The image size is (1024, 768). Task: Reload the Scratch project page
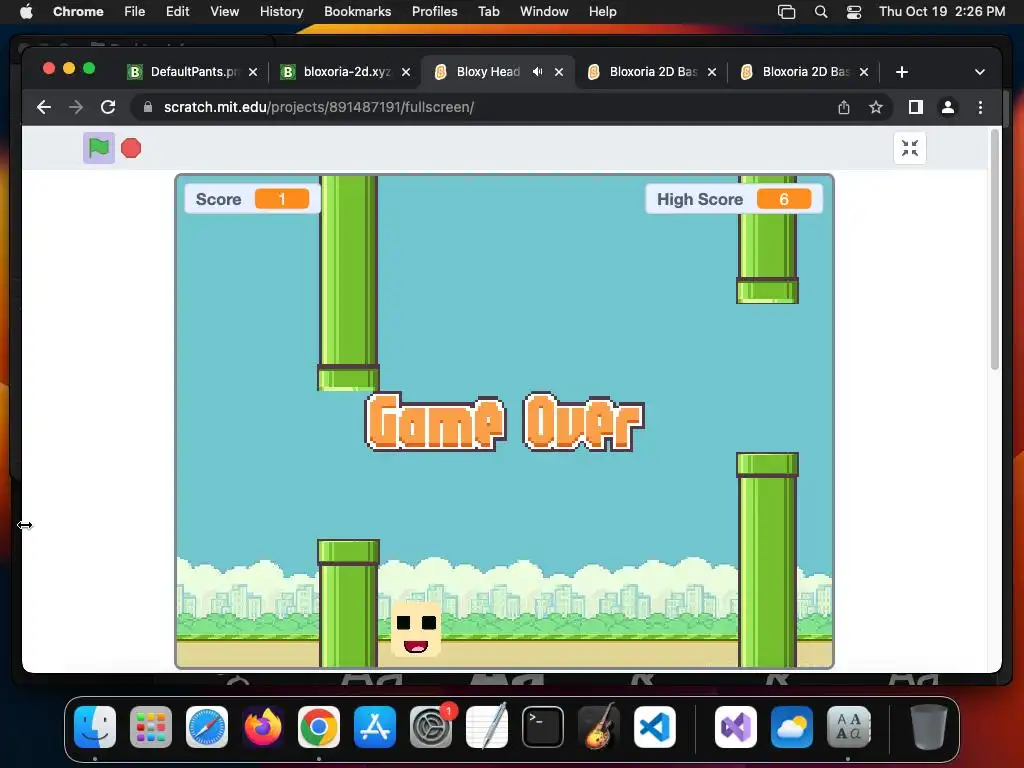(x=108, y=107)
